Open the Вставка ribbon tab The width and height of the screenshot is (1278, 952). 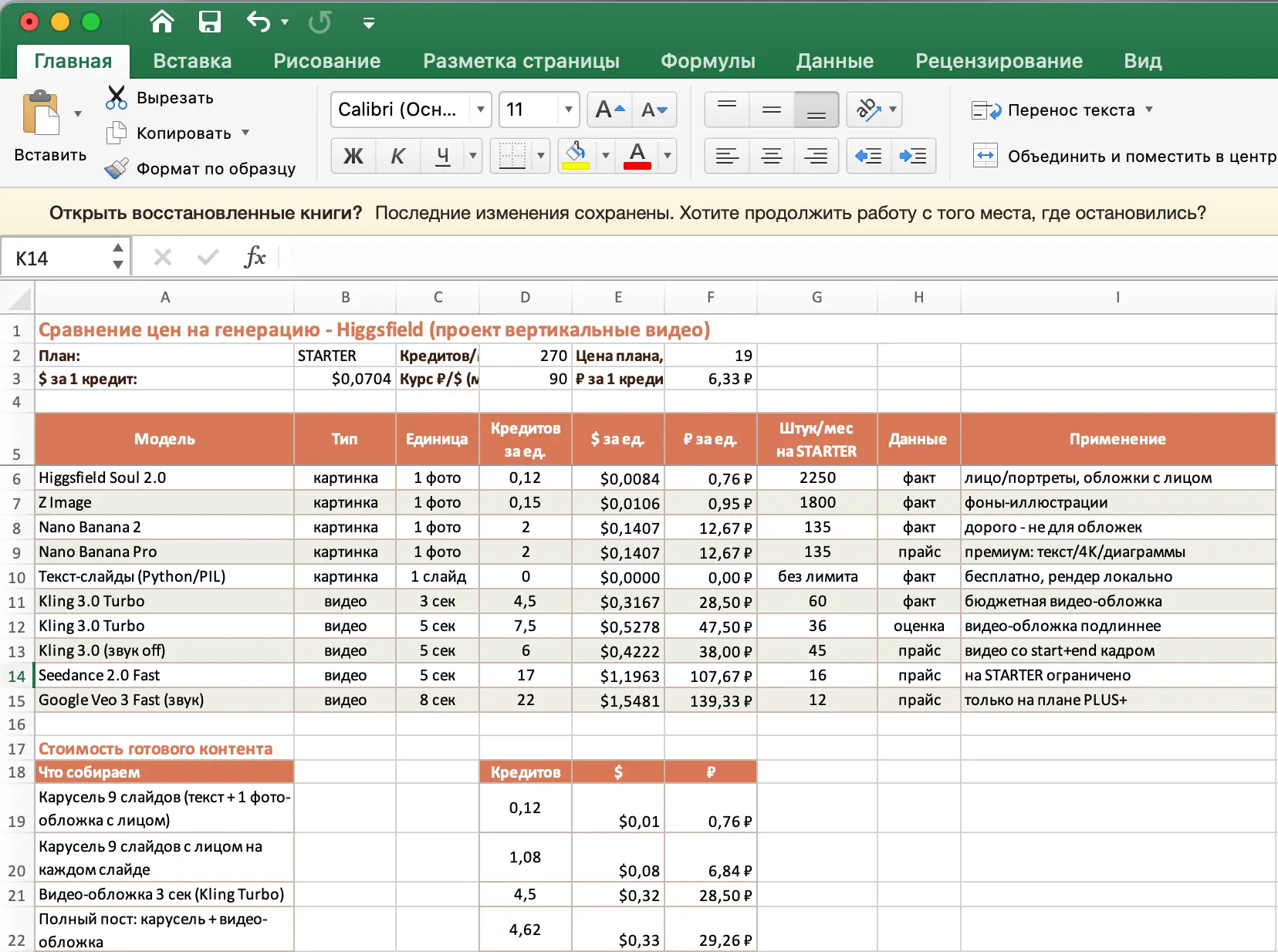(192, 61)
